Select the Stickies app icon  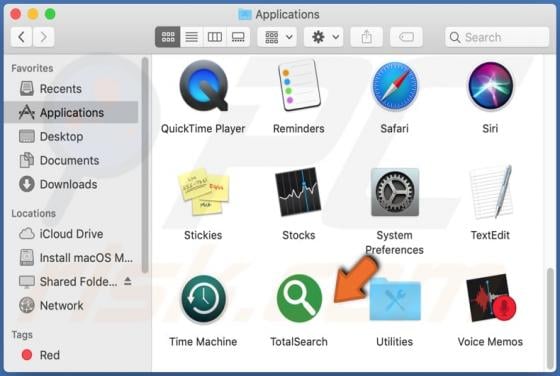(x=203, y=192)
